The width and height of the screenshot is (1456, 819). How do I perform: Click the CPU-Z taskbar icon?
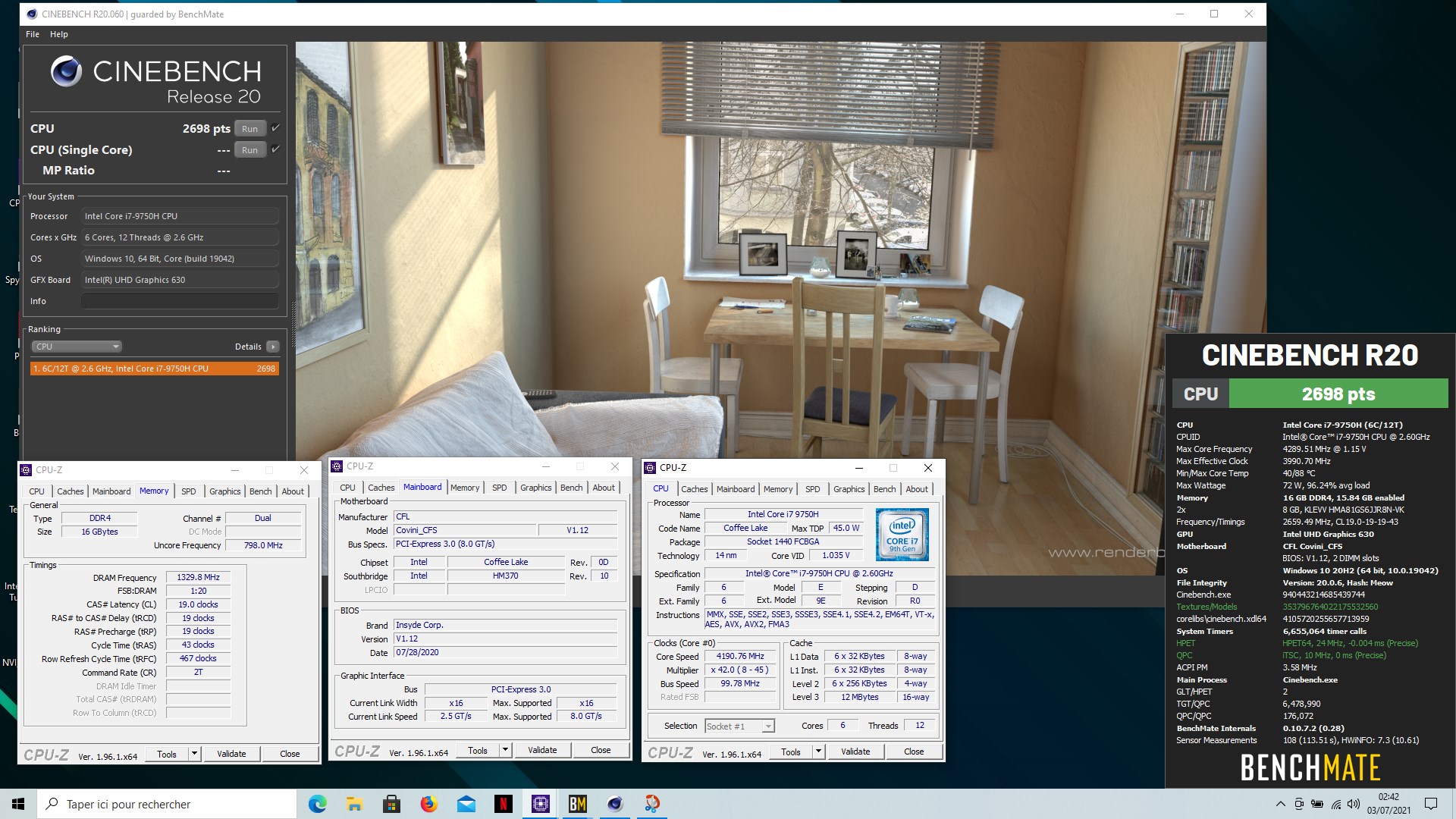540,804
